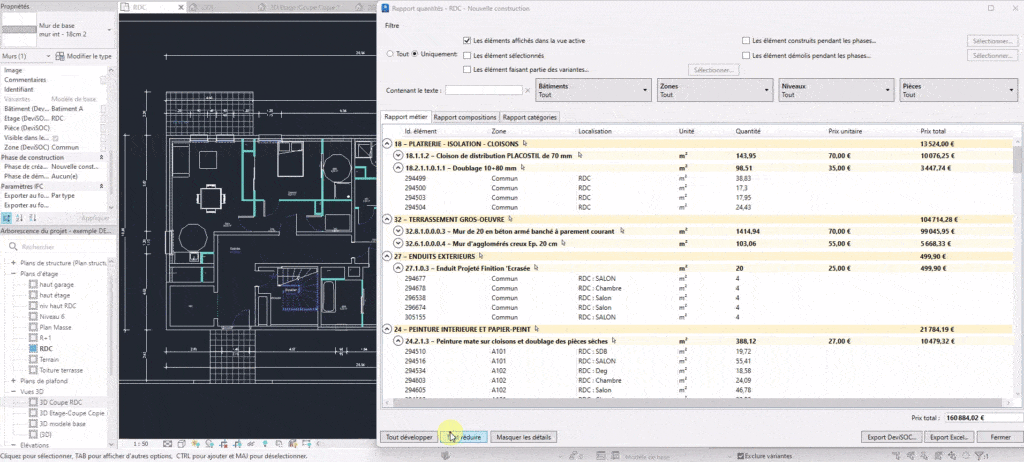
Task: Check Les élément sélectionnés option
Action: coord(467,56)
